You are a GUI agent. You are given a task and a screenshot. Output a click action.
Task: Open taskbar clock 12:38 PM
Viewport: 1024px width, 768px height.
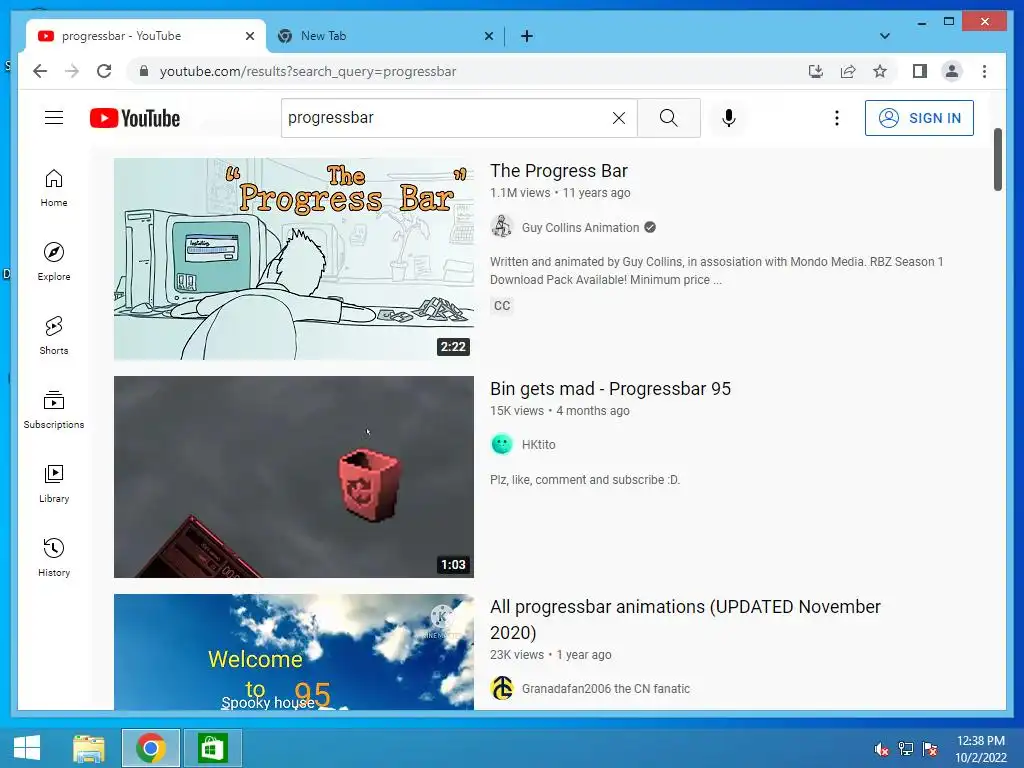(x=980, y=748)
